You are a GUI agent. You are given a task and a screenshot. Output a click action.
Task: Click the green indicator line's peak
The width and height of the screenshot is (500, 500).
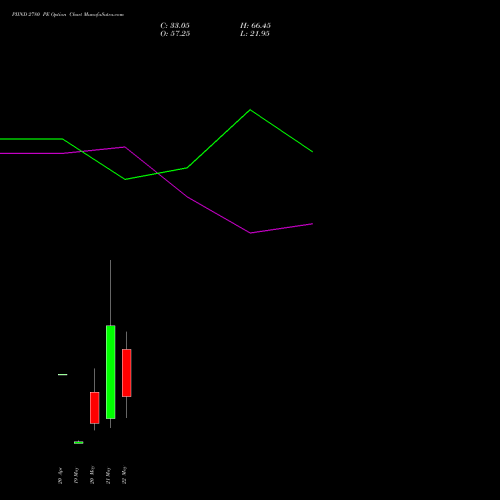click(250, 110)
